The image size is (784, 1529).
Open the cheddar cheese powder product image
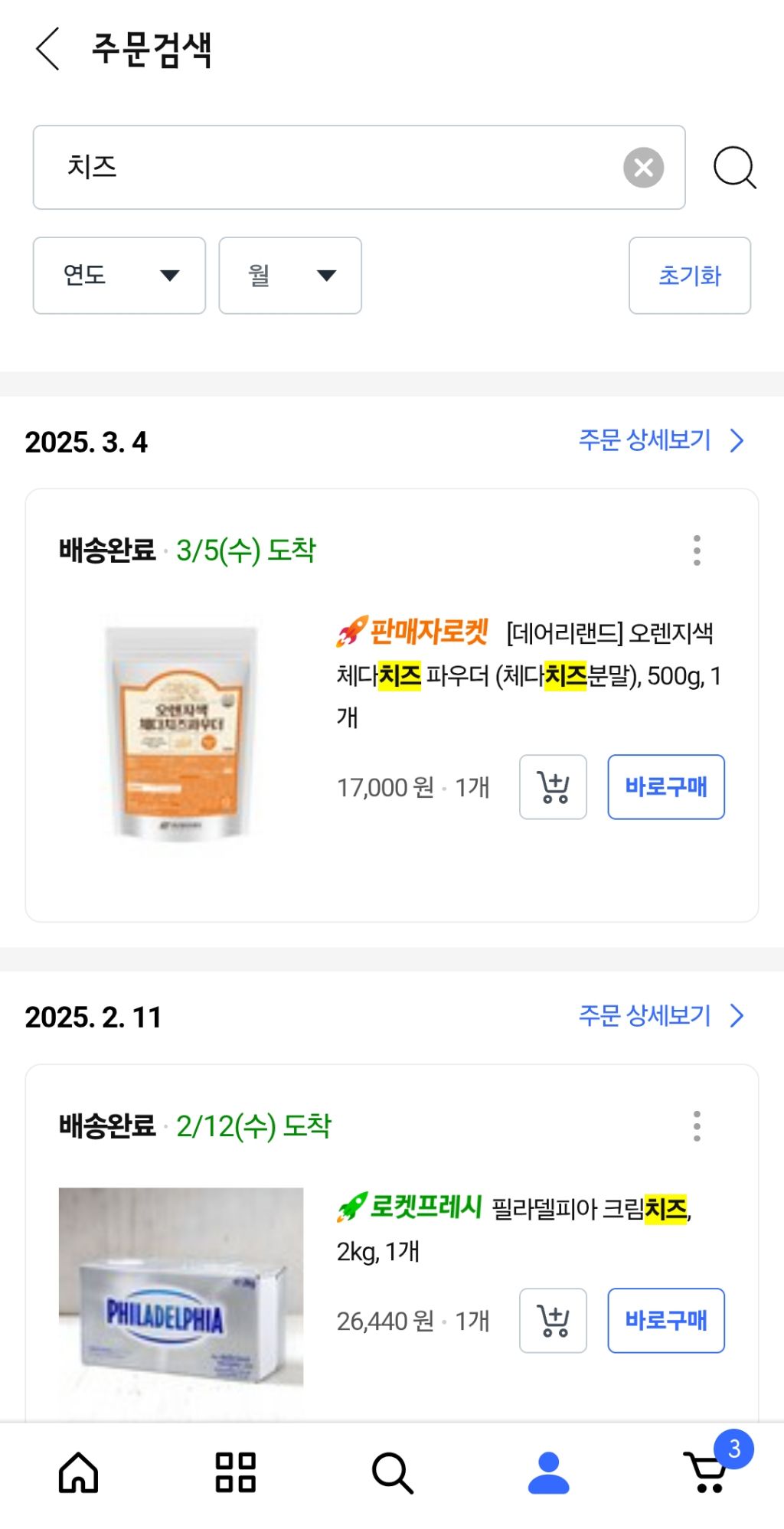pyautogui.click(x=181, y=733)
